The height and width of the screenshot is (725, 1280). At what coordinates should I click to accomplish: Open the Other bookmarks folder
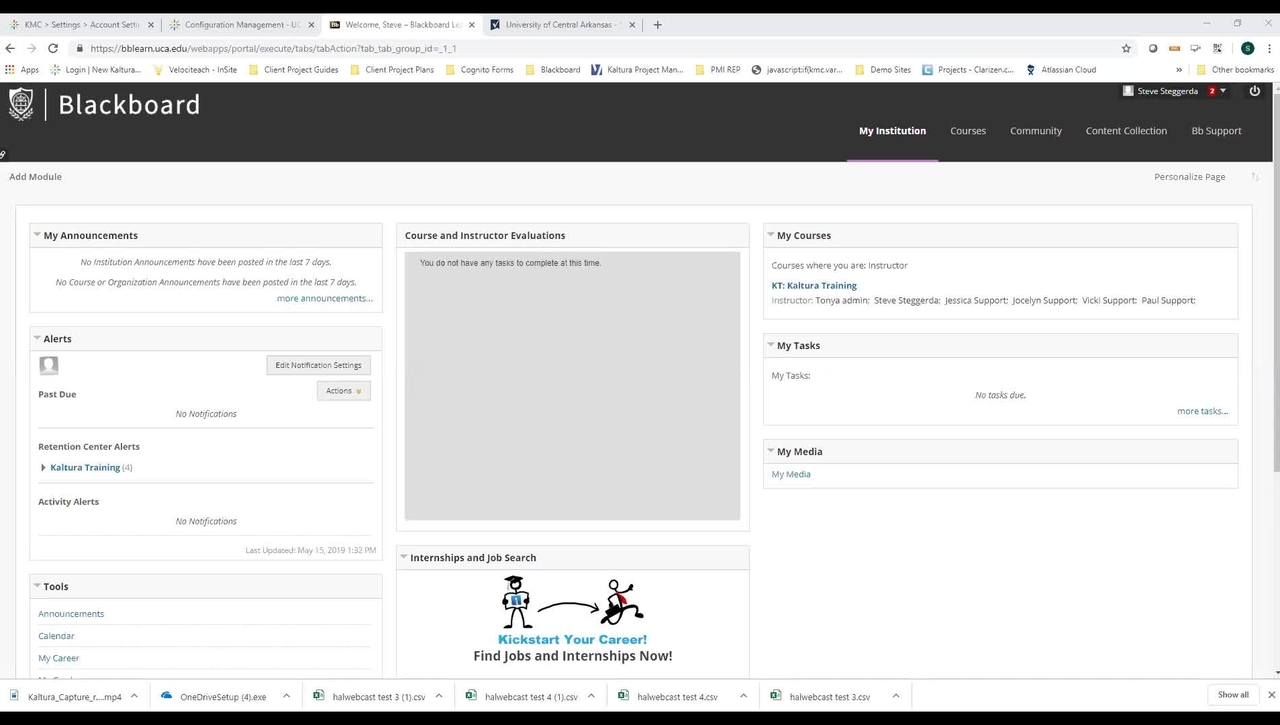click(1235, 70)
